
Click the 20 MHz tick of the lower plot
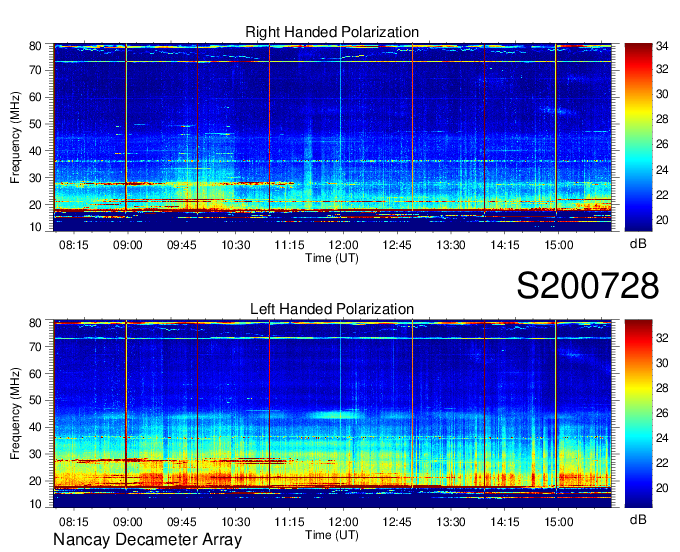(35, 481)
